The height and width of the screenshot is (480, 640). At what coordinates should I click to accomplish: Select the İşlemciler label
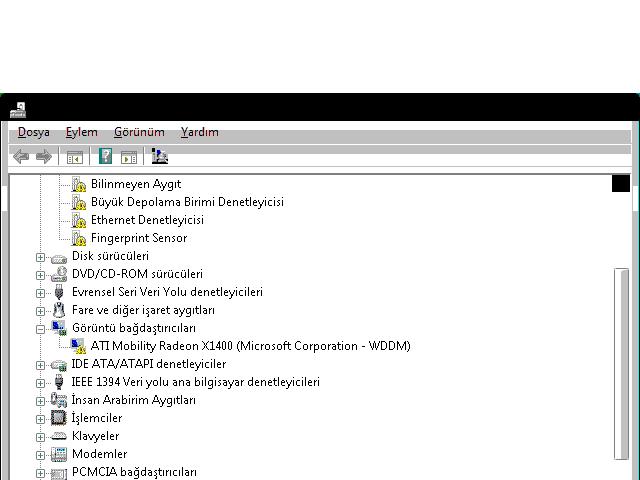(x=97, y=418)
